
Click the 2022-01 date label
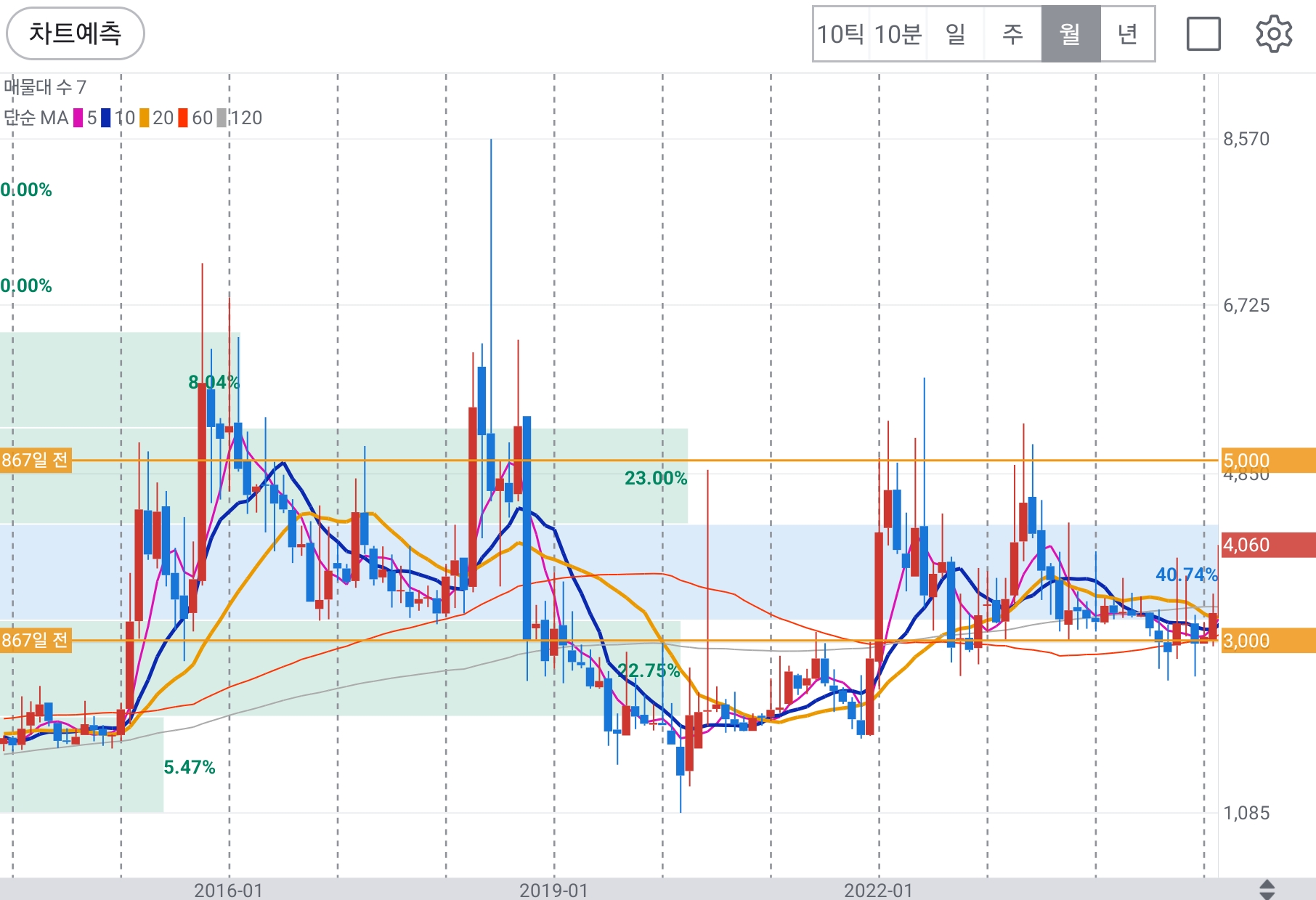pos(878,890)
